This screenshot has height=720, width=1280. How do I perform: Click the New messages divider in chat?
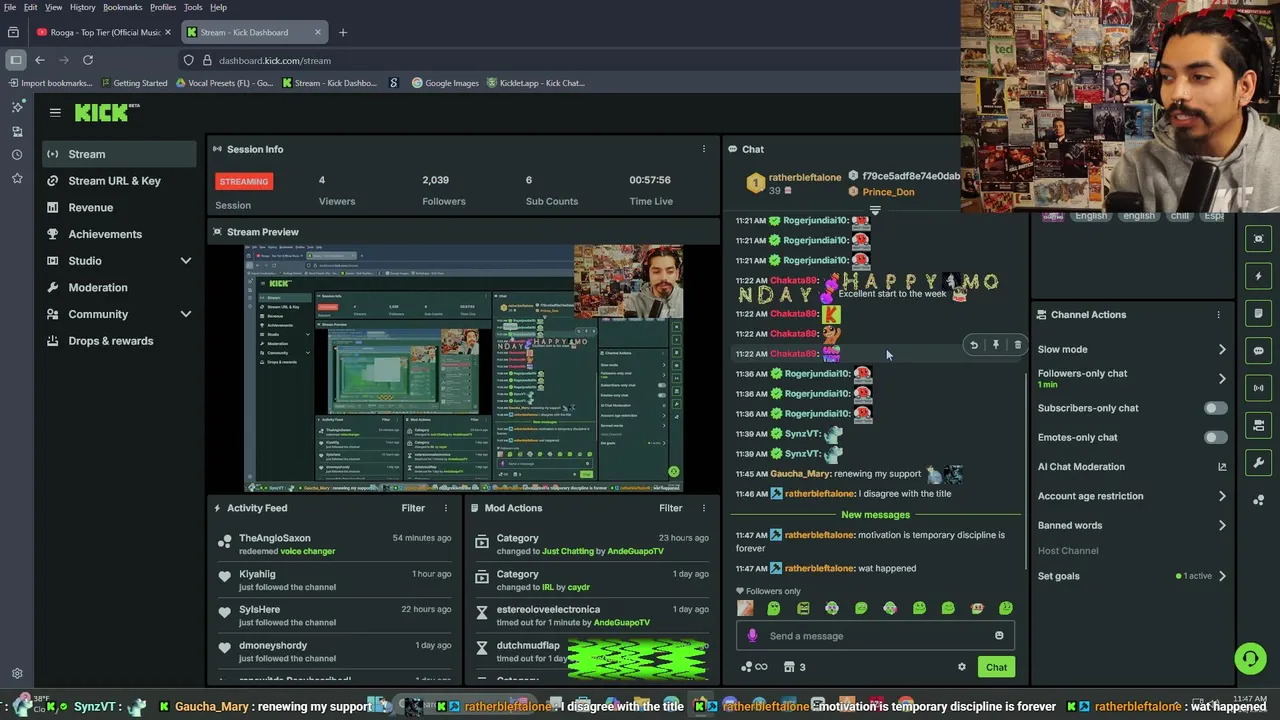click(875, 515)
